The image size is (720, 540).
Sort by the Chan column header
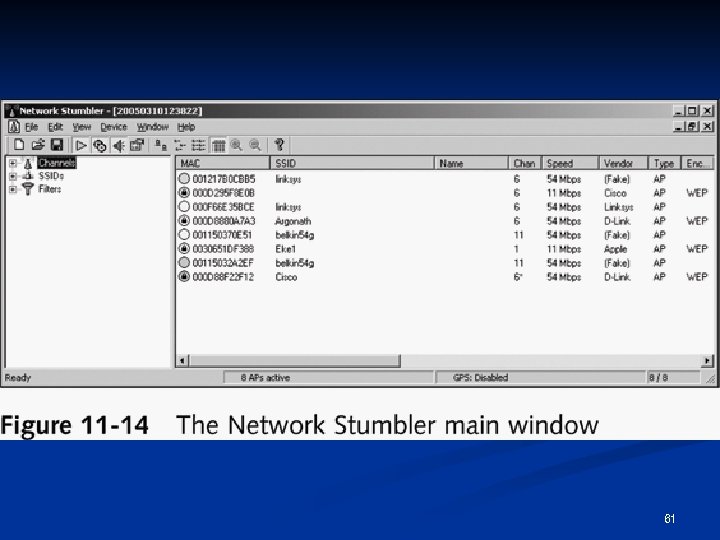pos(525,163)
